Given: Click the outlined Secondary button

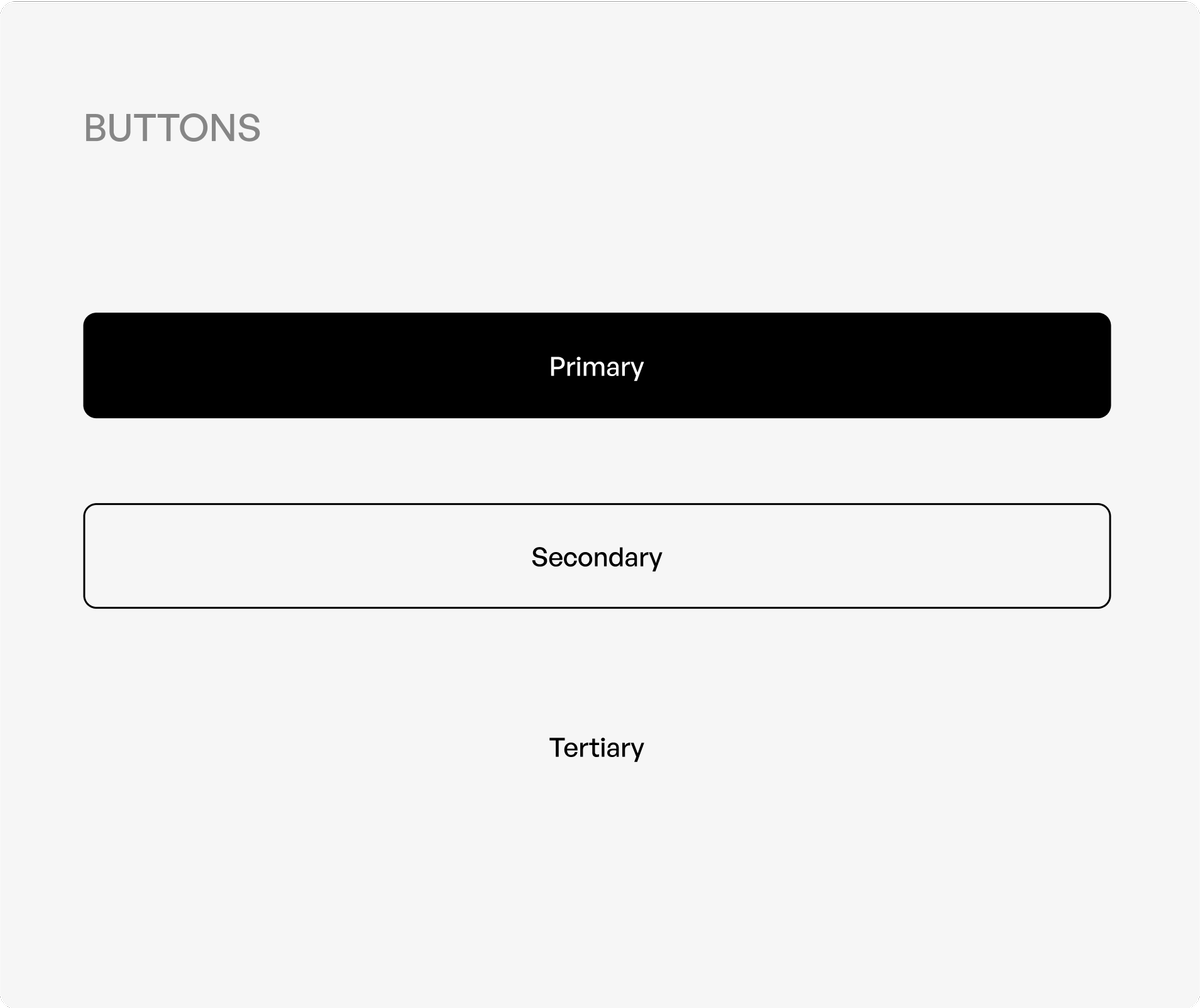Looking at the screenshot, I should 596,556.
